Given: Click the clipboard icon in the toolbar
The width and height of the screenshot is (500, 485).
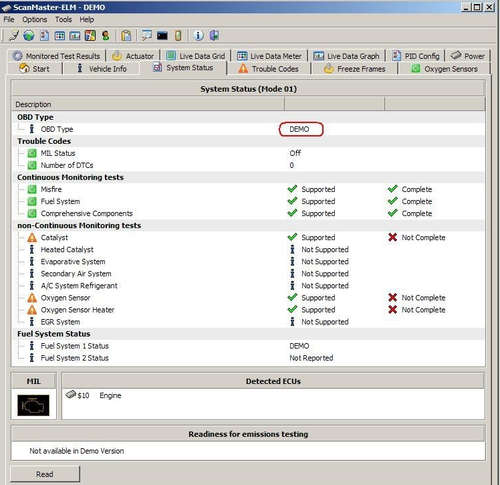Looking at the screenshot, I should coord(126,35).
